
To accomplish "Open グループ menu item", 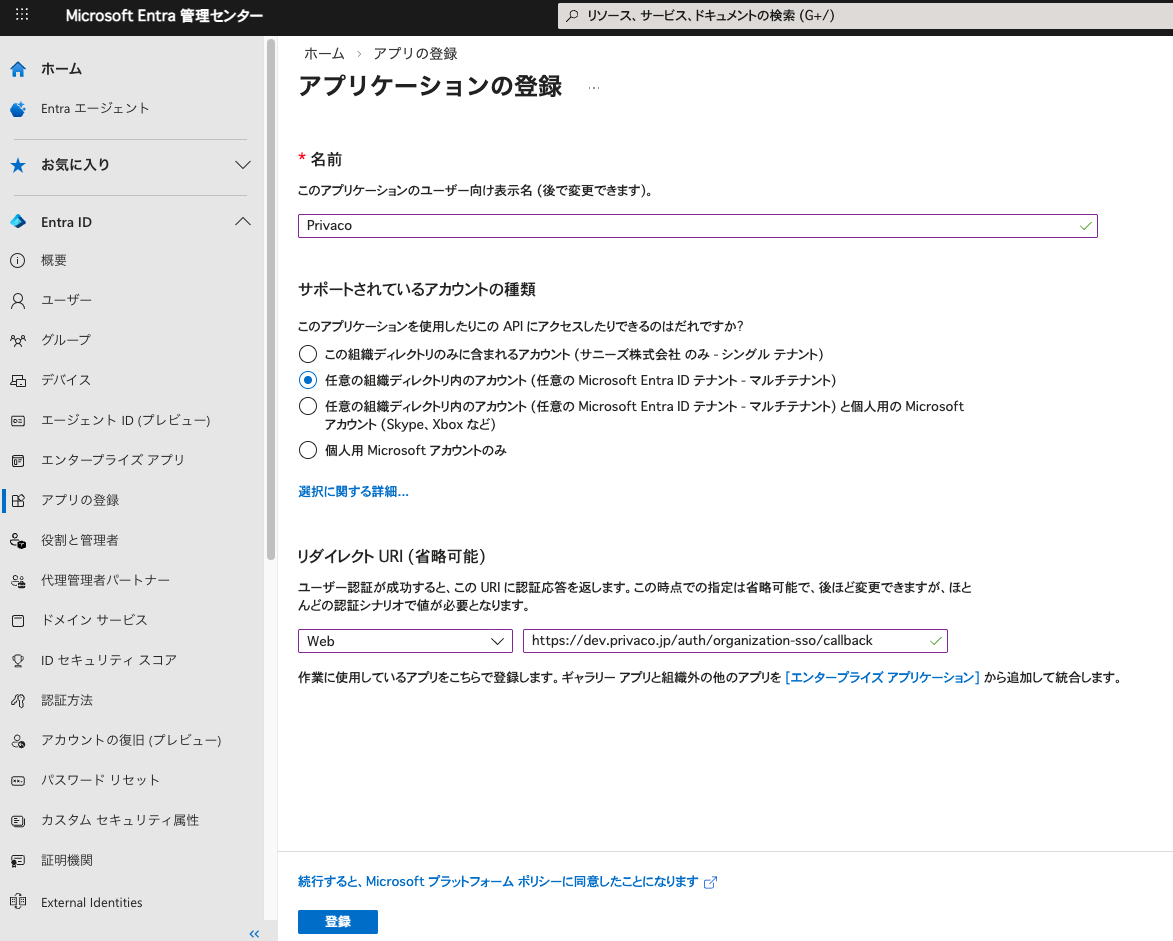I will (x=66, y=340).
